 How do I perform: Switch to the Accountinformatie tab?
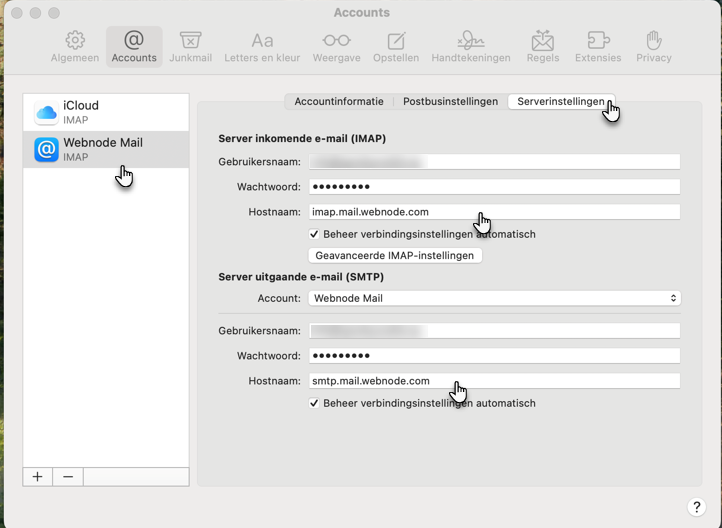click(x=339, y=102)
